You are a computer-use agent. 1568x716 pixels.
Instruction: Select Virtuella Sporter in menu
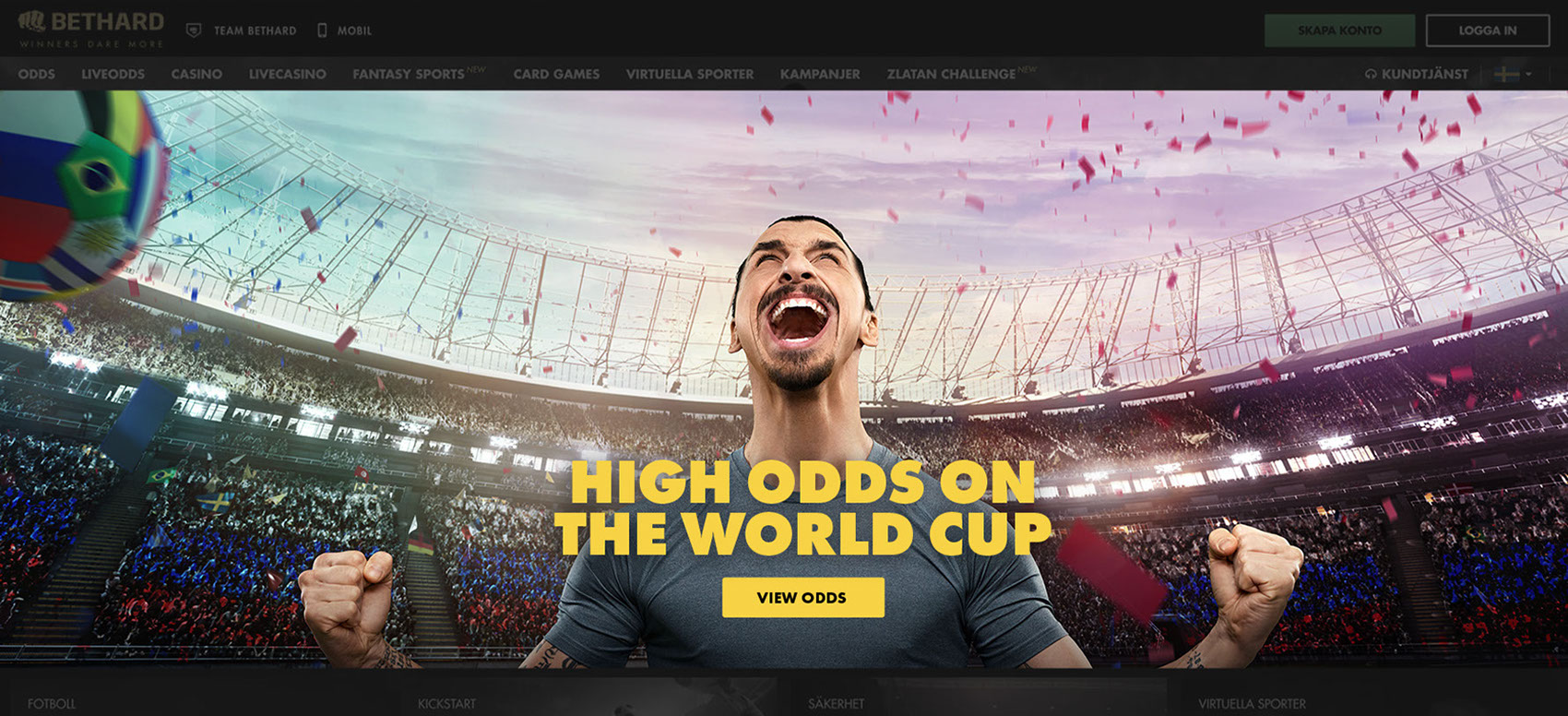click(x=690, y=74)
